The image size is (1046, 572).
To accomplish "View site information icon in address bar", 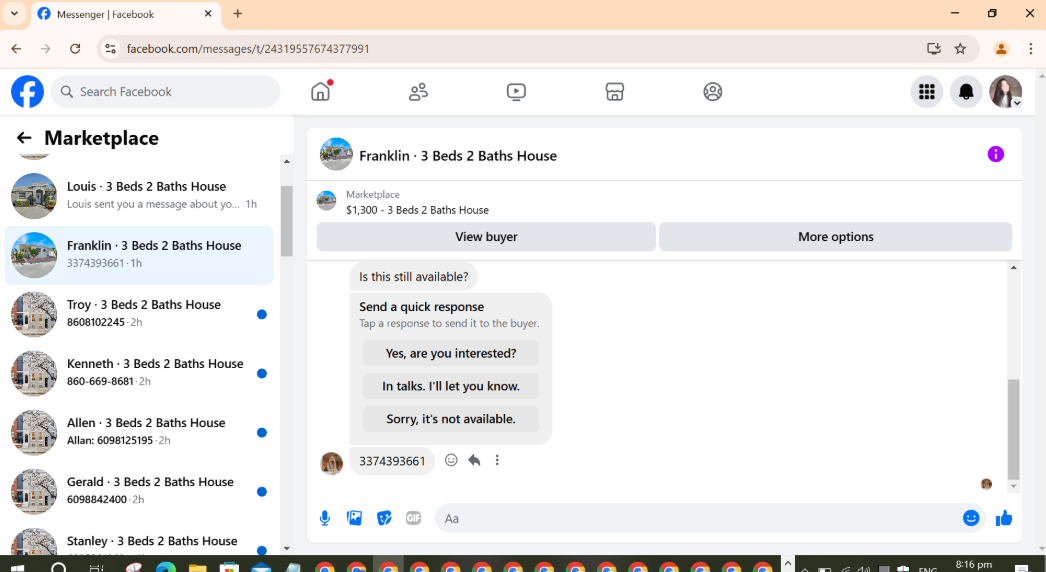I will point(111,49).
